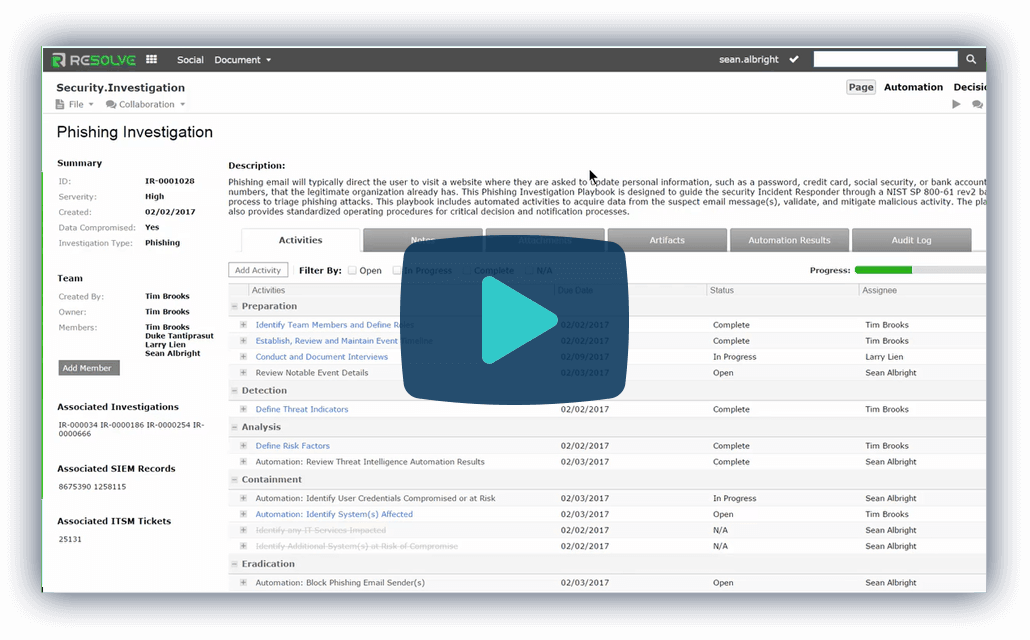Switch to the Artifacts tab
The height and width of the screenshot is (640, 1030).
point(667,240)
